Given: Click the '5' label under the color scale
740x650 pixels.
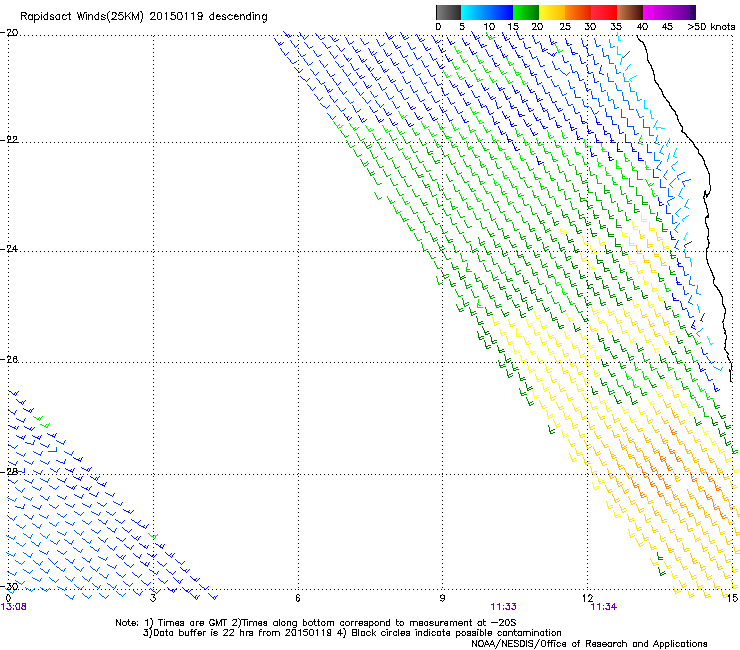Looking at the screenshot, I should click(x=462, y=27).
